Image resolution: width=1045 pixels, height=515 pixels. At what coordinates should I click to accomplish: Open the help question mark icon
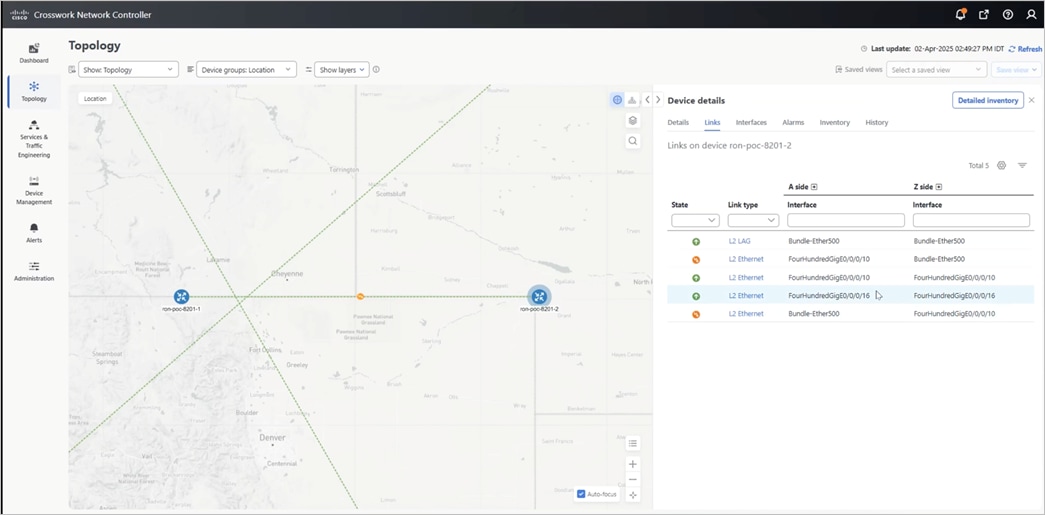pyautogui.click(x=1008, y=15)
